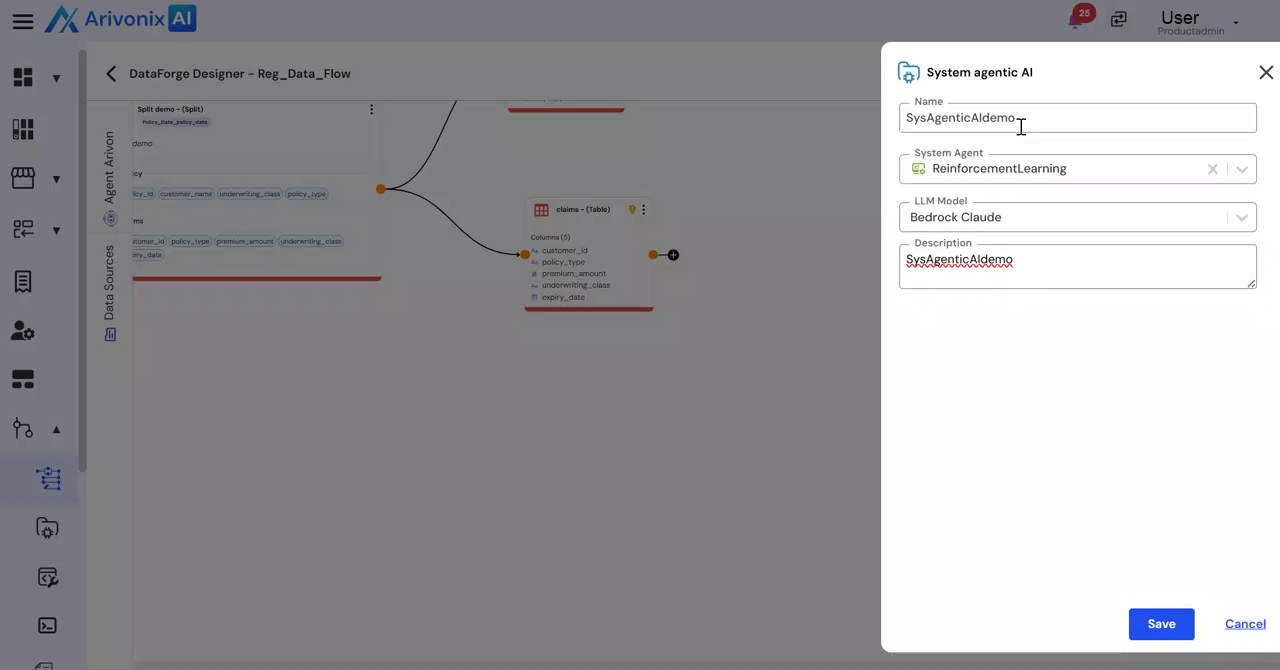Expand the System Agent dropdown
This screenshot has height=670, width=1280.
pyautogui.click(x=1241, y=169)
